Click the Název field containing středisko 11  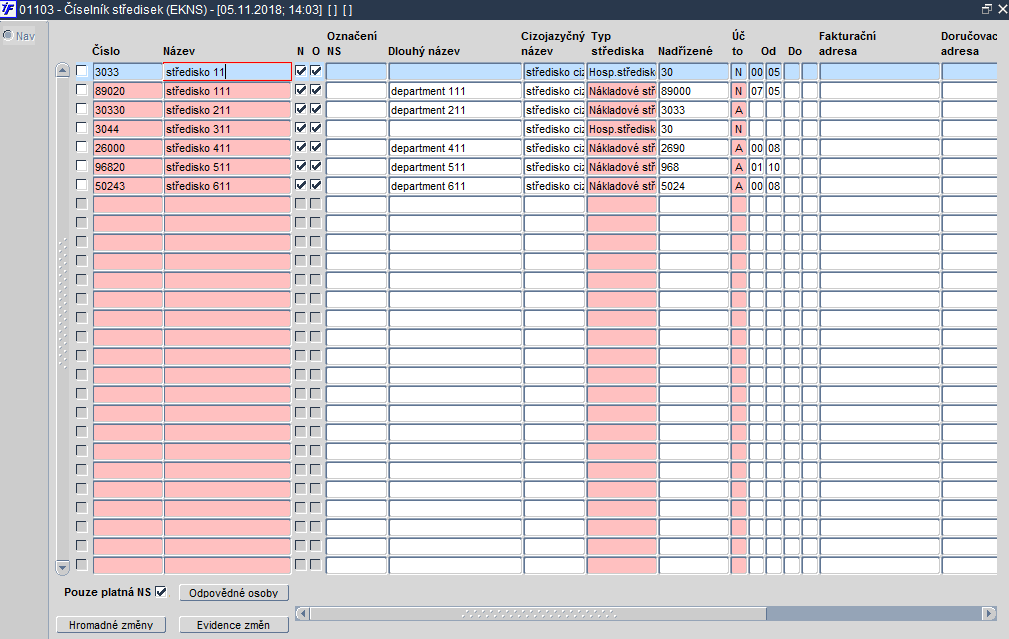pyautogui.click(x=228, y=72)
